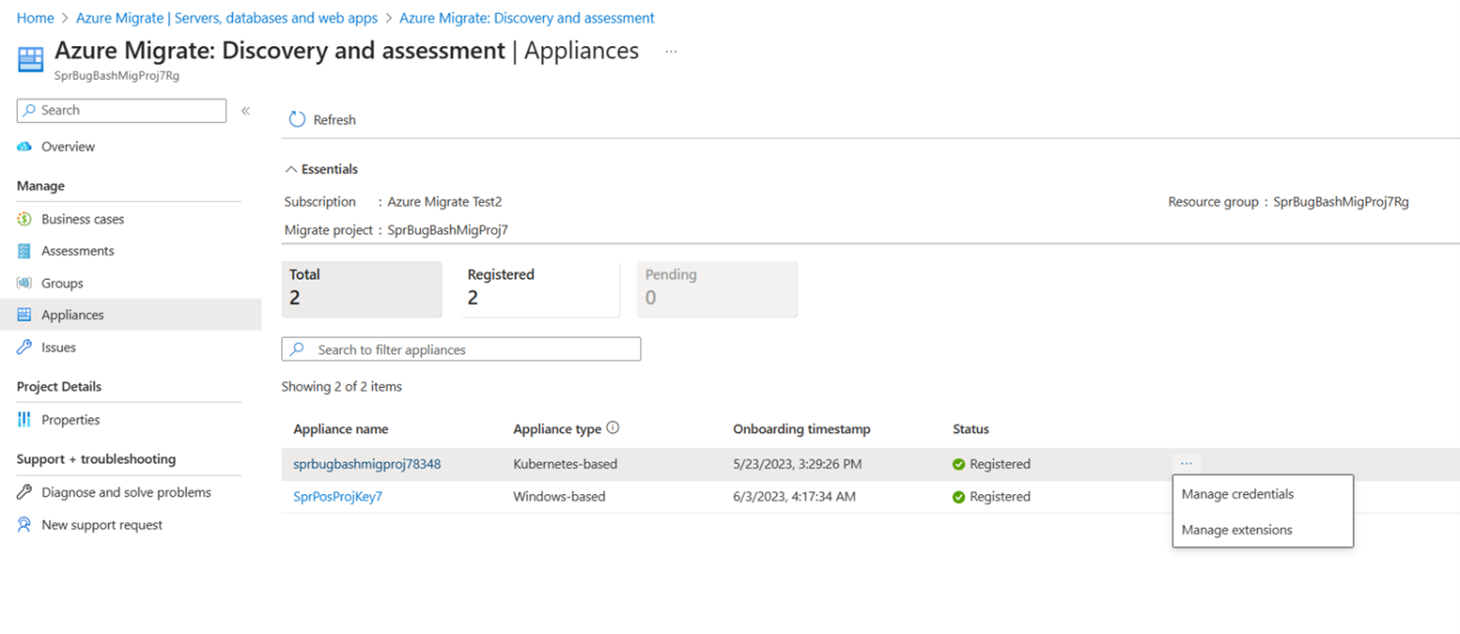Collapse the Essentials section
This screenshot has height=634, width=1460.
pyautogui.click(x=291, y=169)
